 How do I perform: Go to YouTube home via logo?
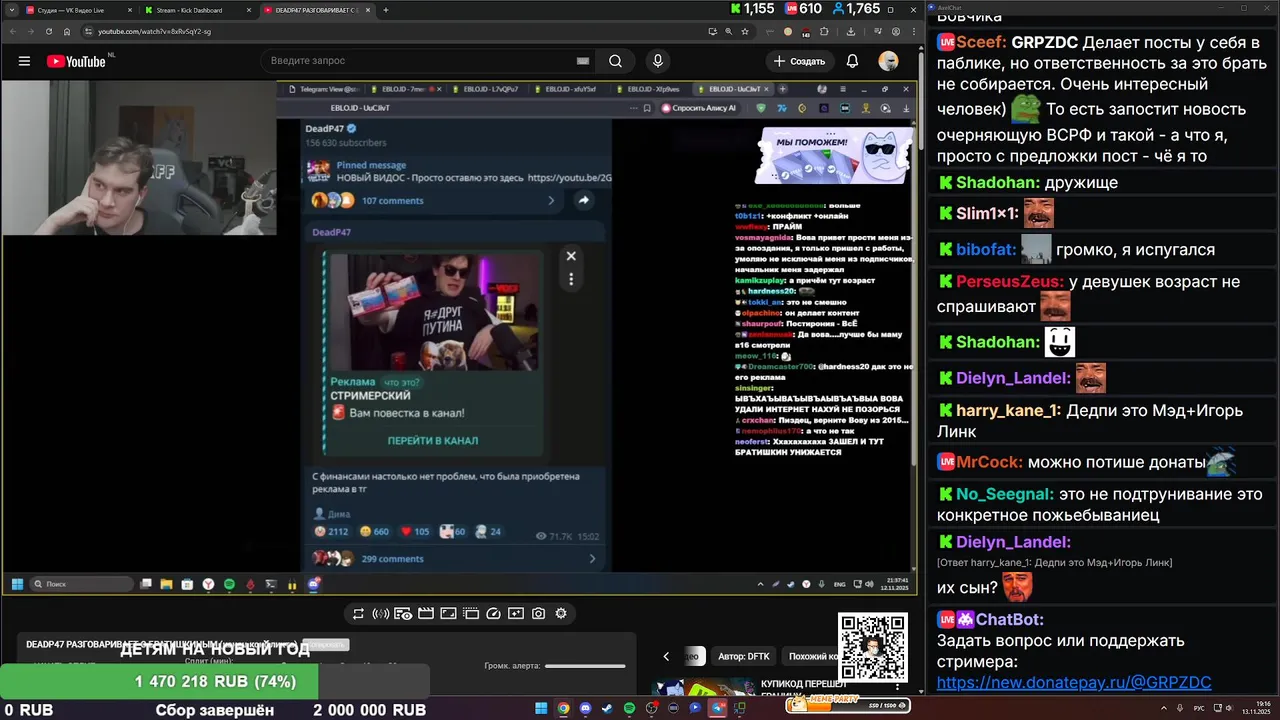click(76, 61)
